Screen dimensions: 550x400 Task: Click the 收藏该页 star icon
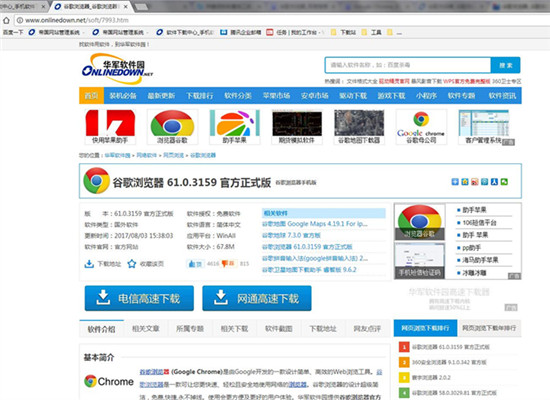tap(132, 264)
